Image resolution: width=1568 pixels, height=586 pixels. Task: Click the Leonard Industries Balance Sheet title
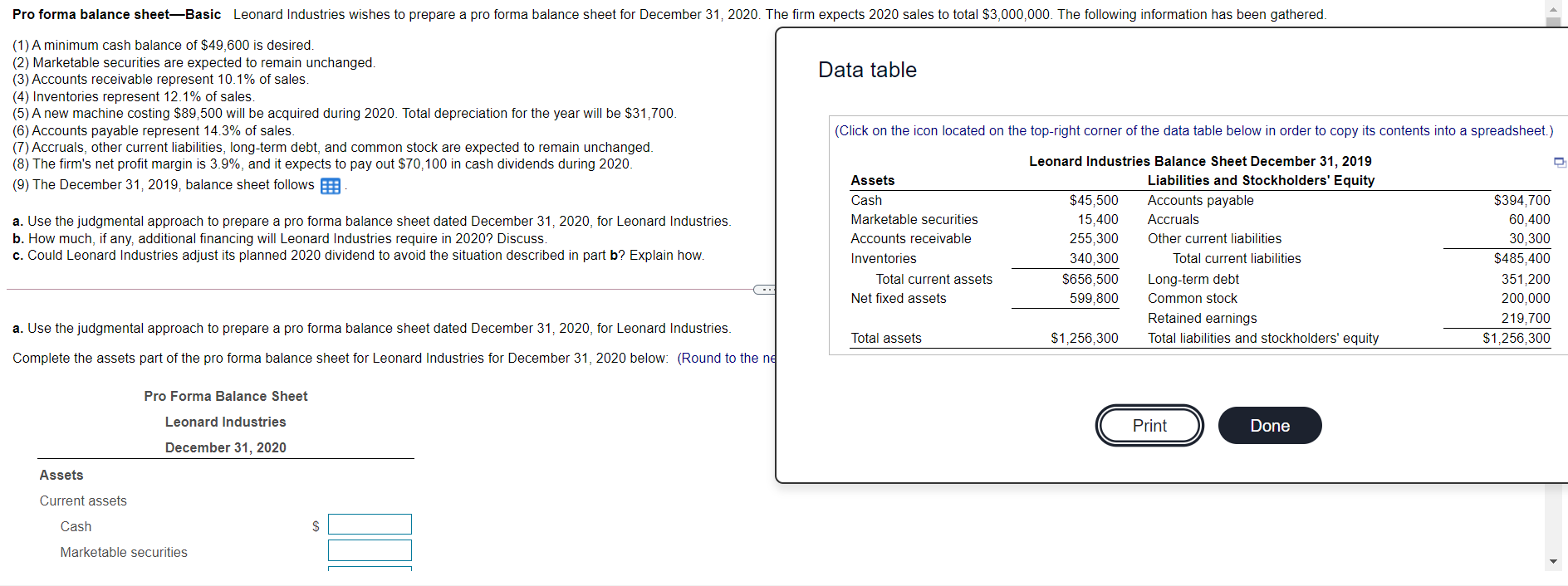click(x=1200, y=161)
